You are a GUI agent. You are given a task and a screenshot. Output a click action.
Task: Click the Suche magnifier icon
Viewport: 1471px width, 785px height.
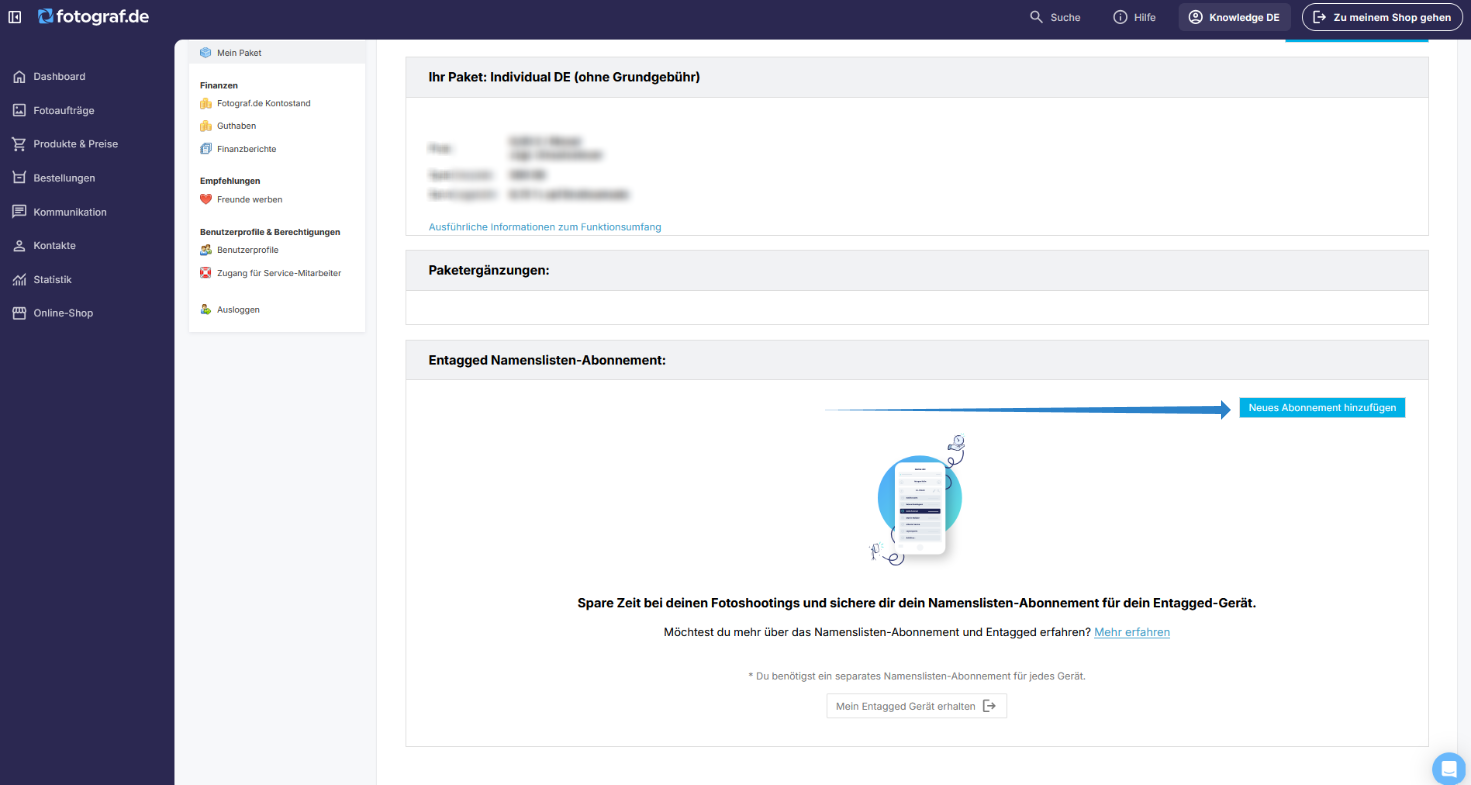(x=1036, y=17)
